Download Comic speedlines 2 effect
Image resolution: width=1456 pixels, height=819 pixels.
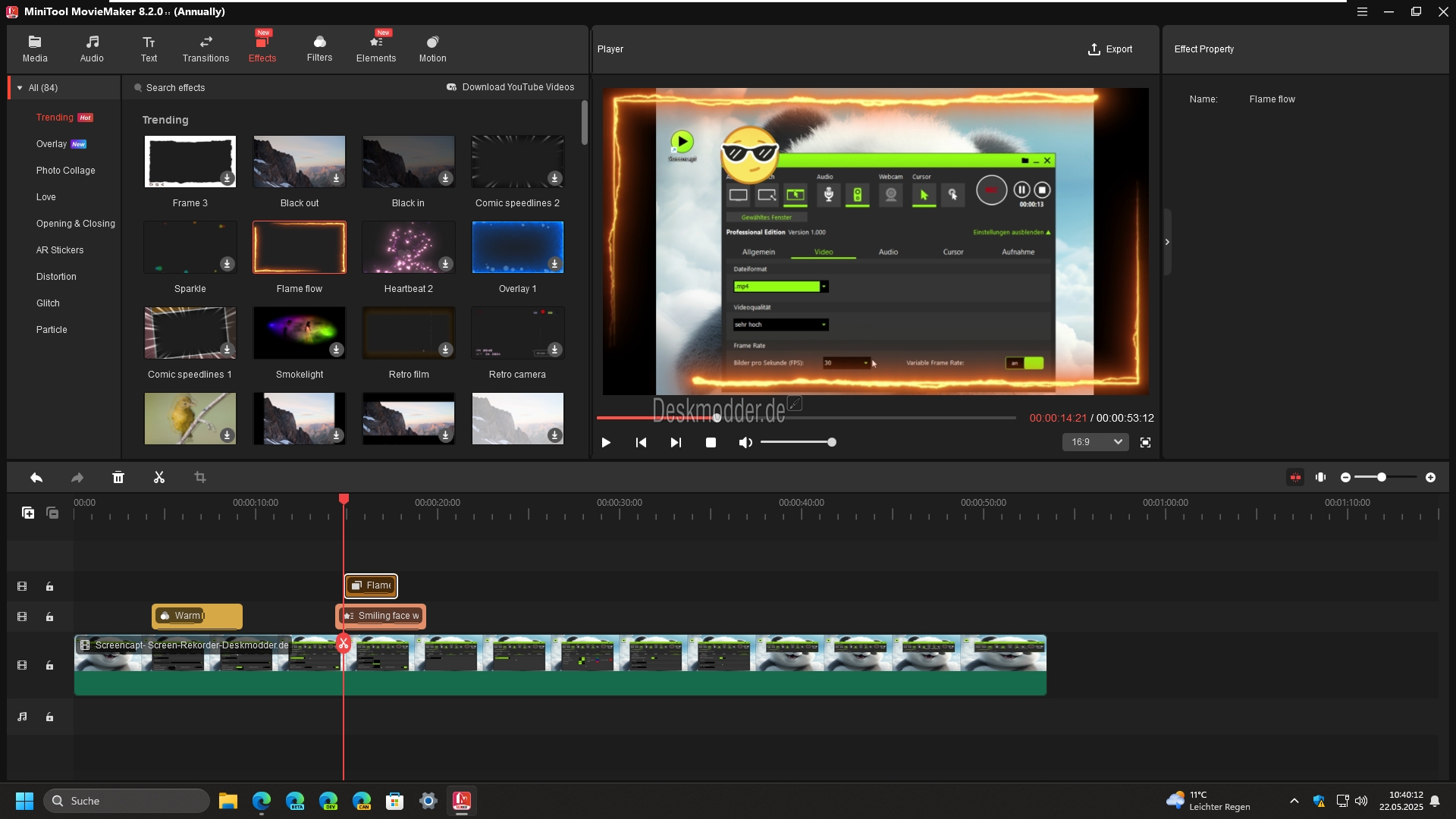tap(554, 178)
